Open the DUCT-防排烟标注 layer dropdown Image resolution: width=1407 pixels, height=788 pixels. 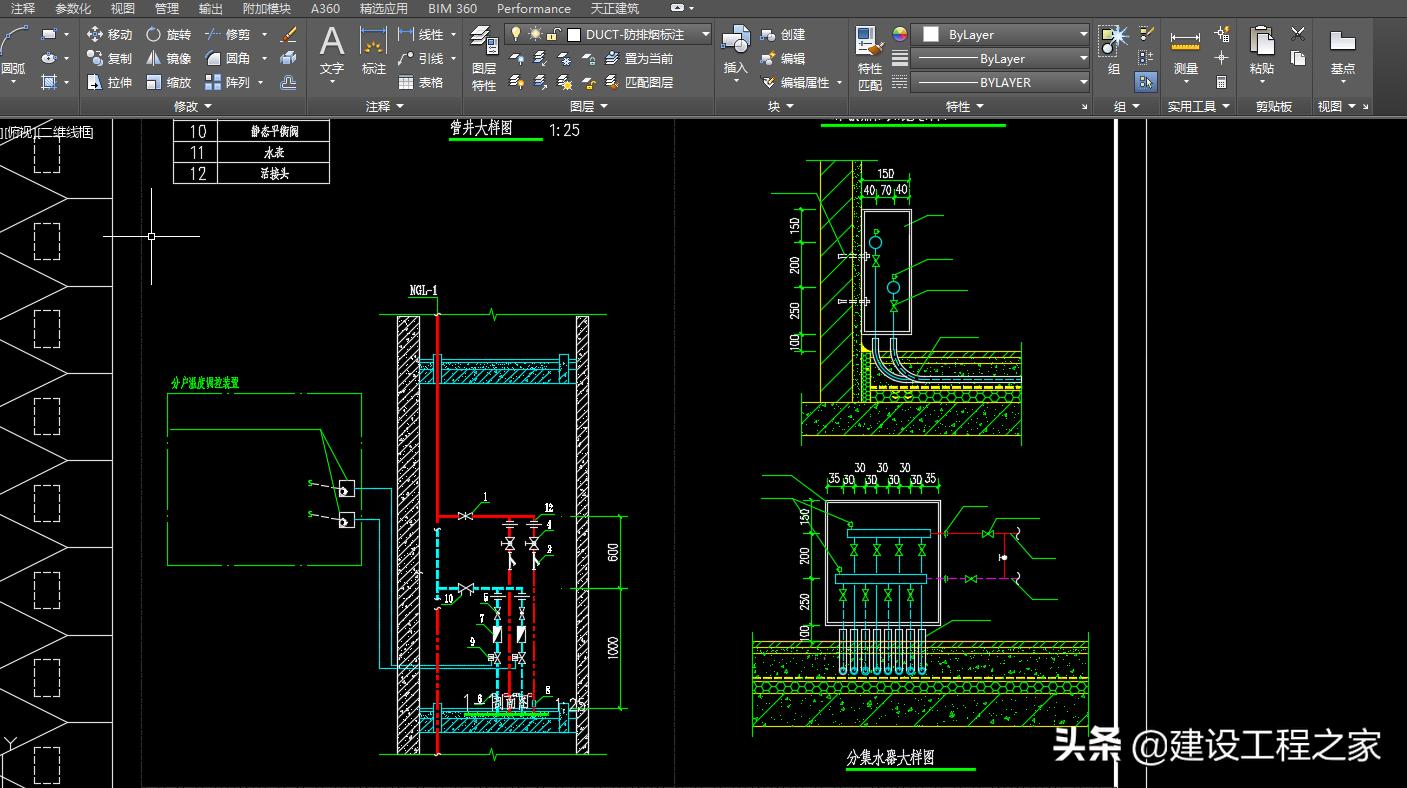coord(705,34)
